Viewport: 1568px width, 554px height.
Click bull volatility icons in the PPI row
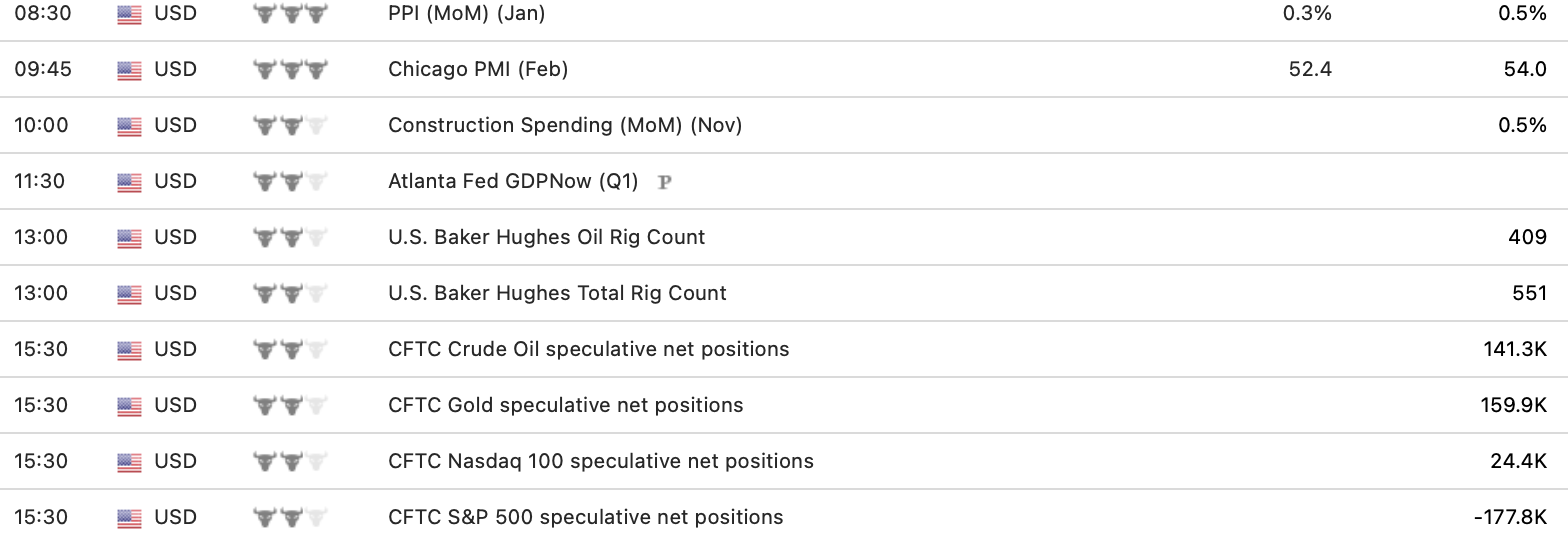[x=290, y=14]
